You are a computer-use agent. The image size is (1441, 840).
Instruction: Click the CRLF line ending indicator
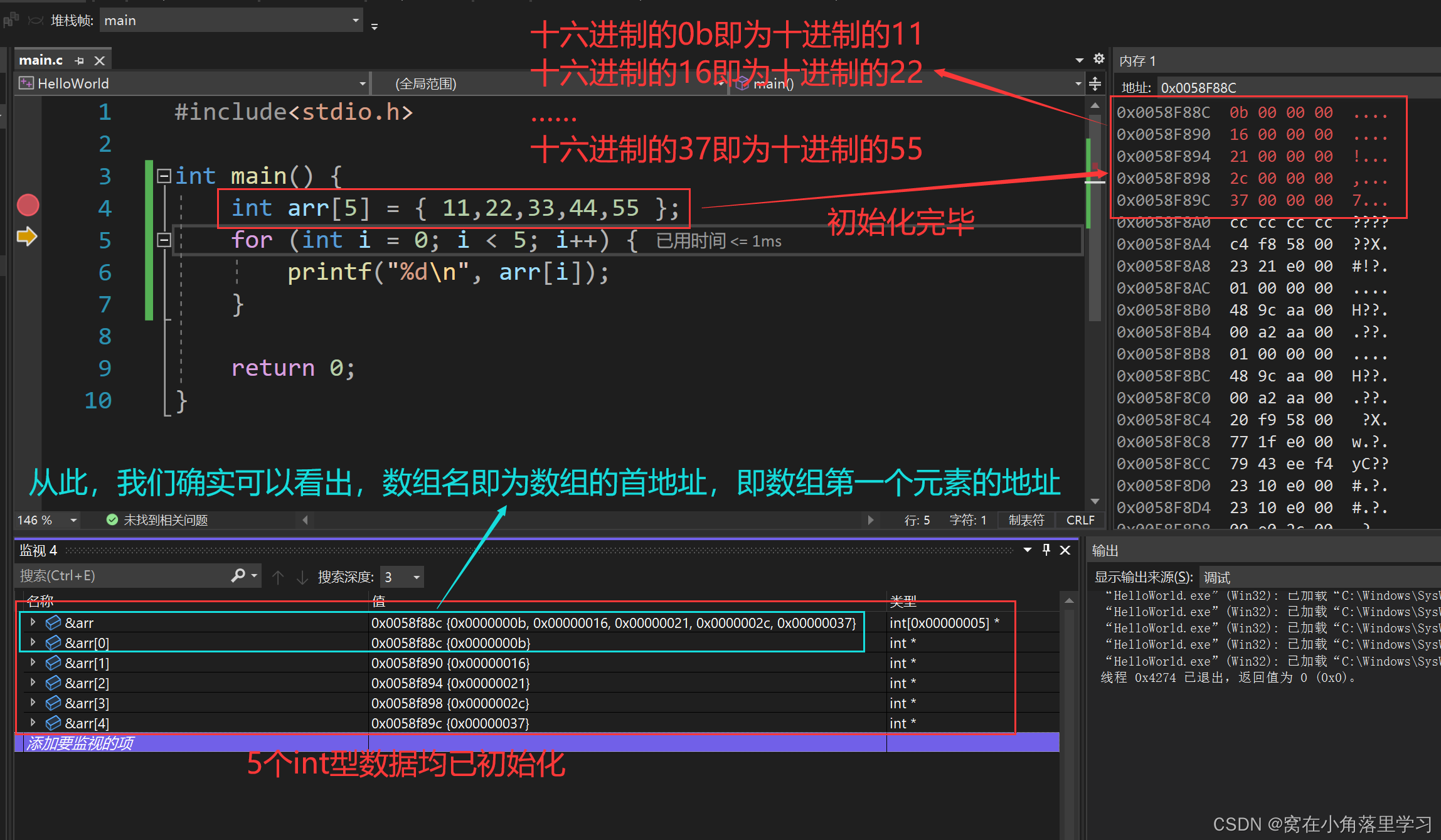[1080, 520]
